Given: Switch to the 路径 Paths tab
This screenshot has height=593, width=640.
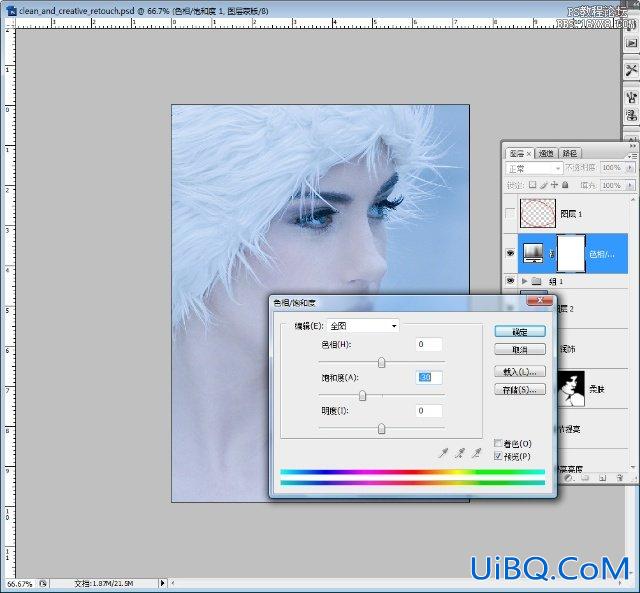Looking at the screenshot, I should tap(570, 153).
